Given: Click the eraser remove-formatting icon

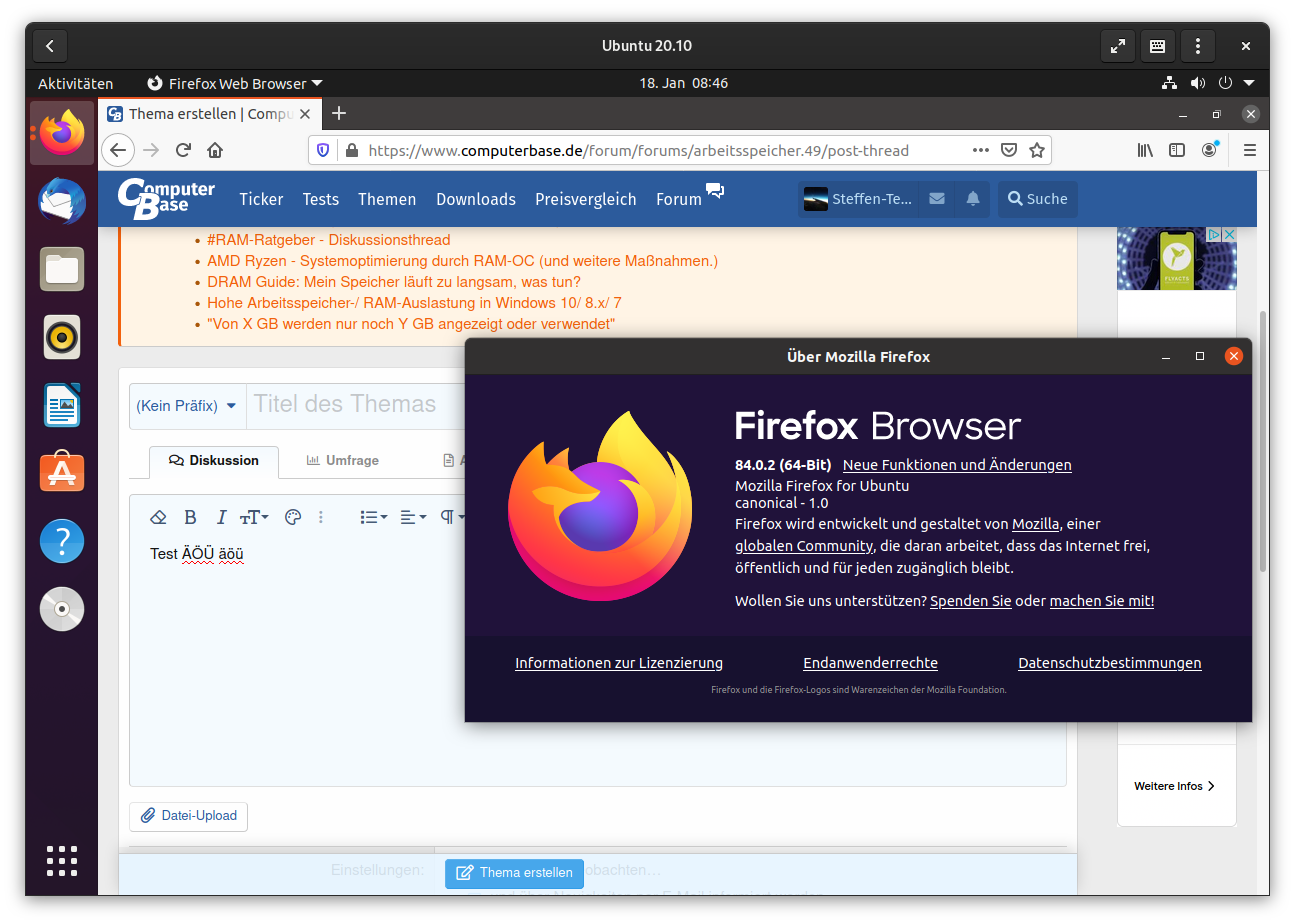Looking at the screenshot, I should (x=158, y=517).
